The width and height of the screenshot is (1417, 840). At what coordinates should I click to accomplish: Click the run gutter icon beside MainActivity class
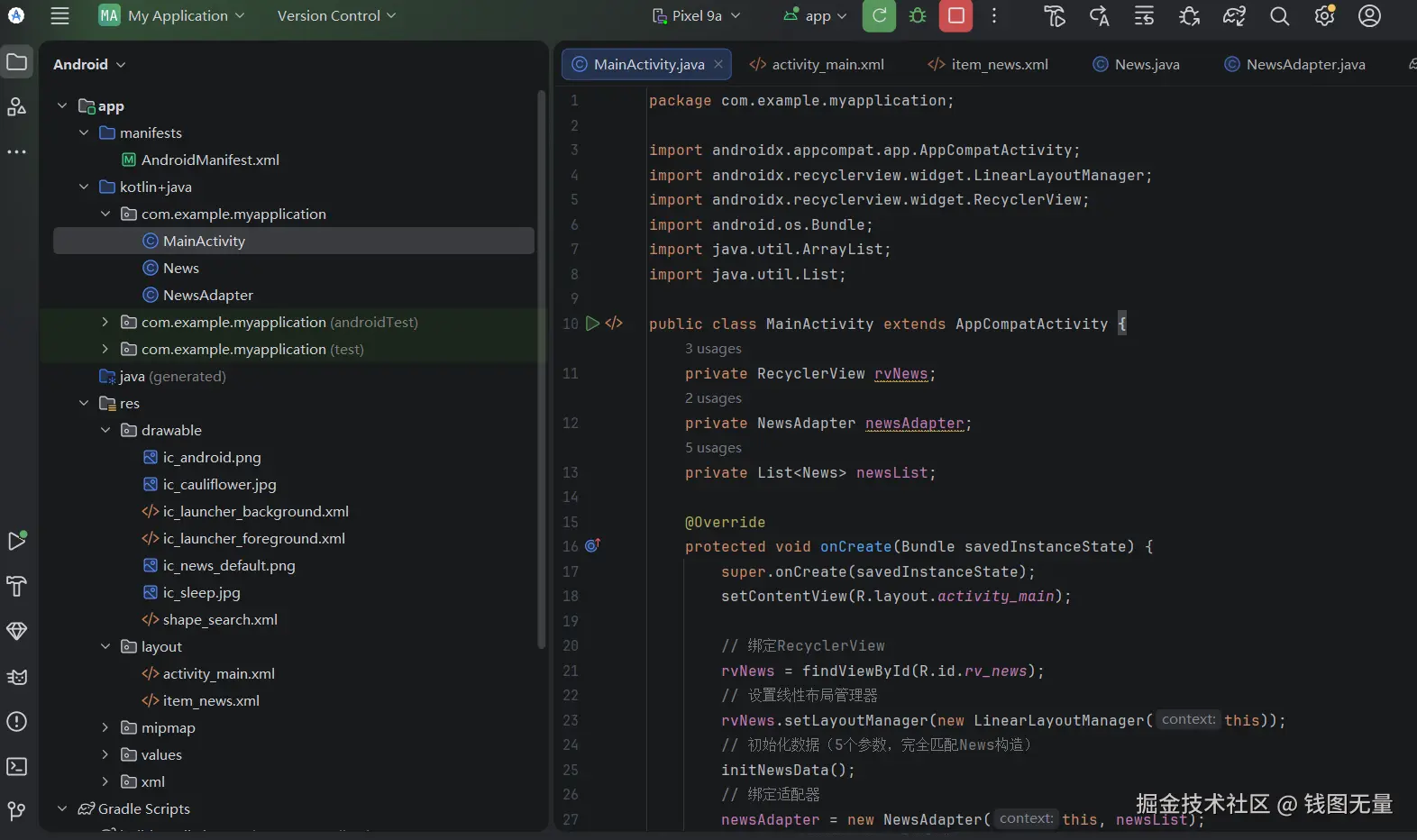(x=592, y=324)
